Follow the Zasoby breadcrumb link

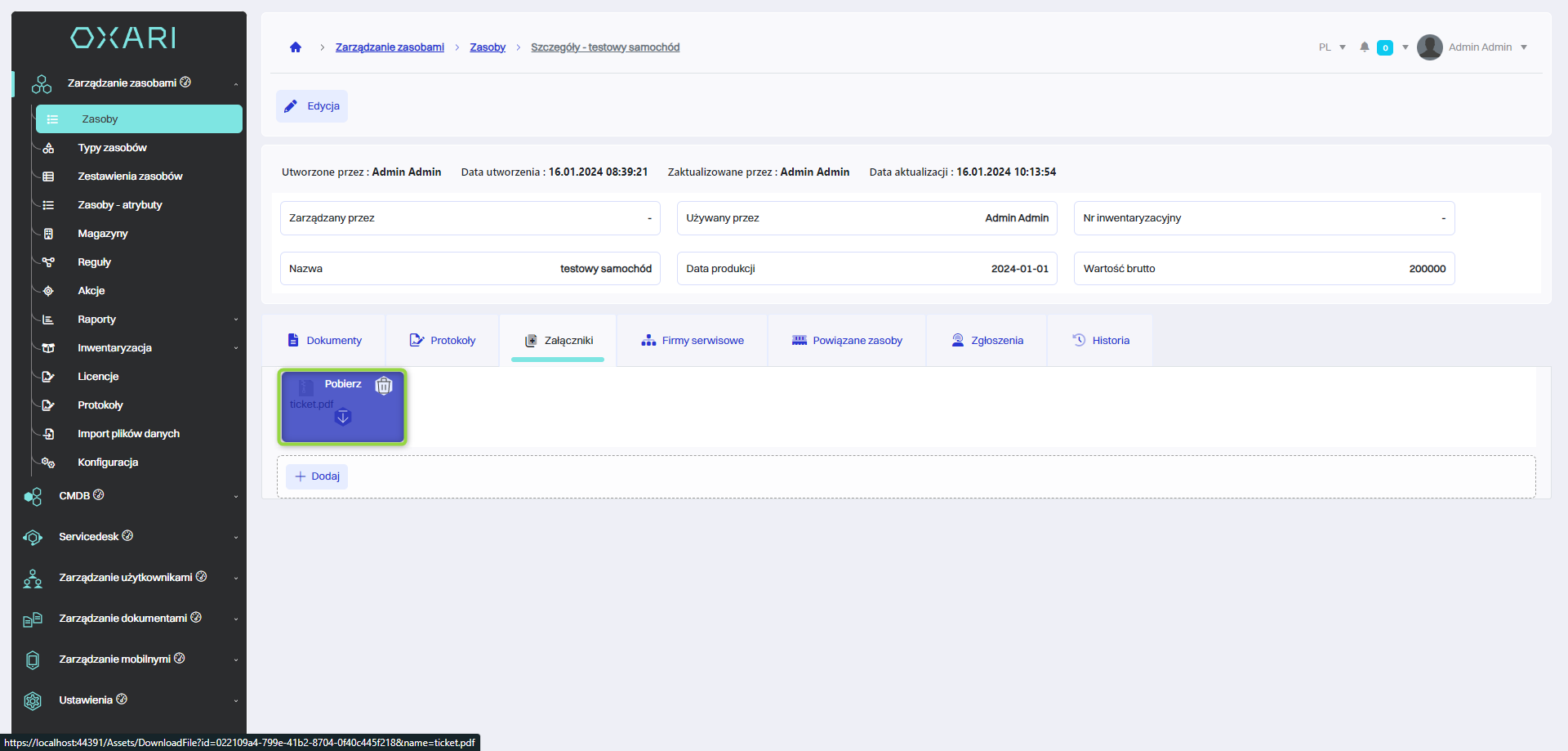[x=488, y=47]
